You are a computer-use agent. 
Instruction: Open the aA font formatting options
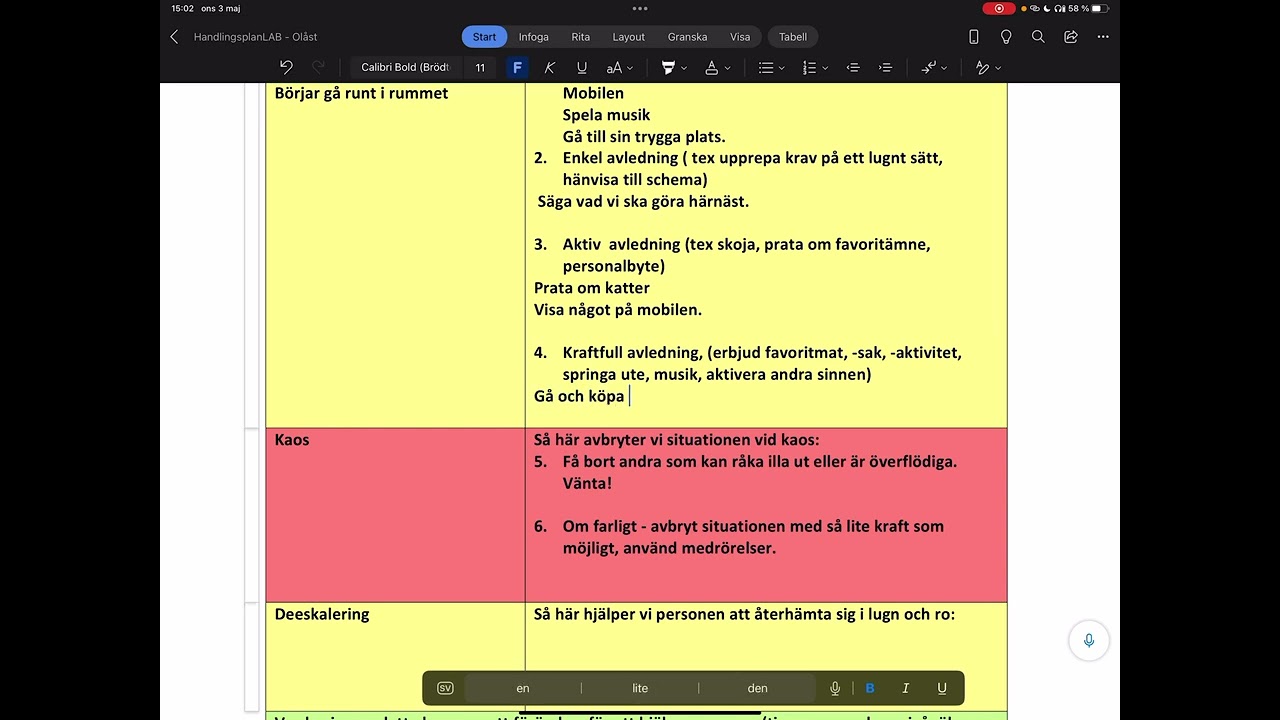pos(614,67)
